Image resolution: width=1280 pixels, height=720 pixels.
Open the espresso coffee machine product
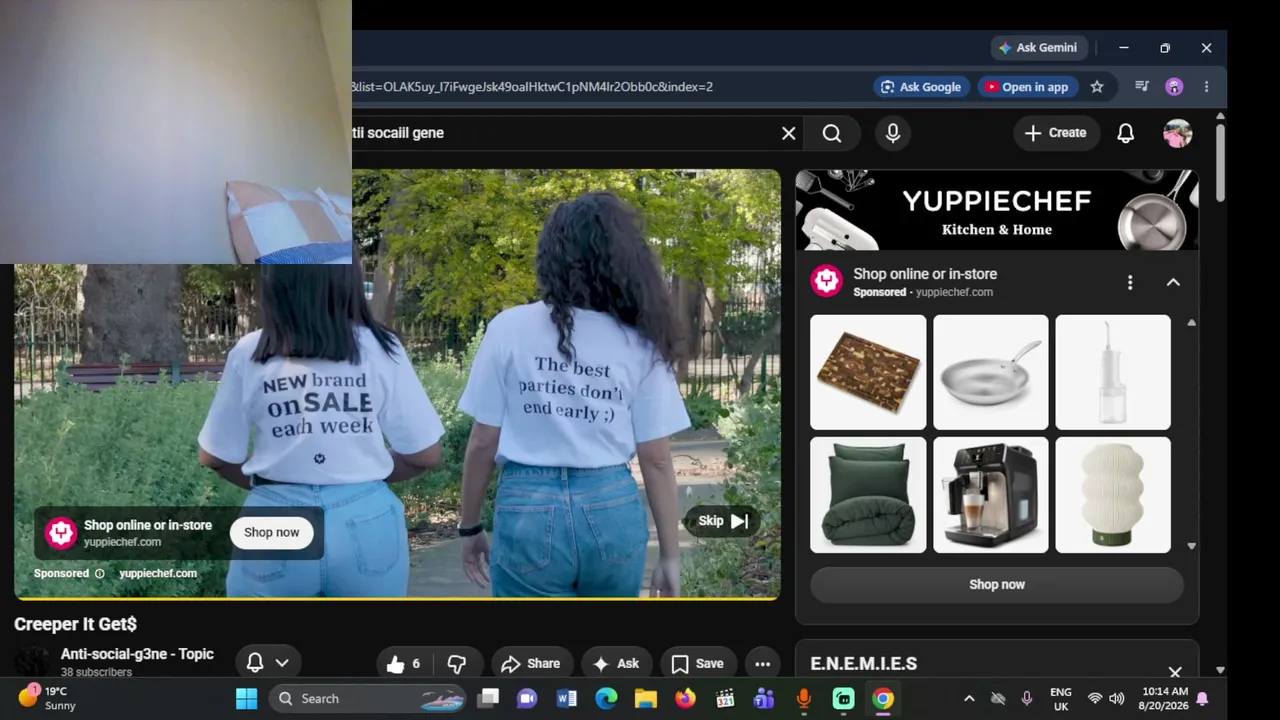tap(991, 495)
